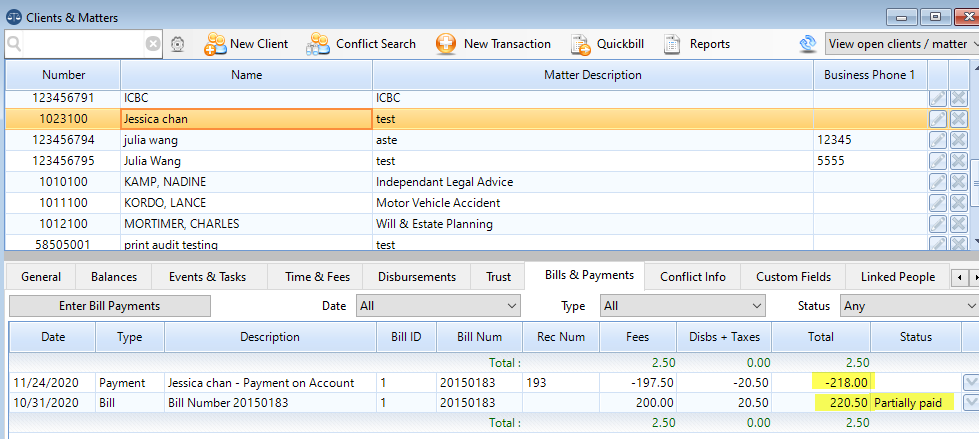
Task: Select the Jessica chan name cell
Action: [x=246, y=119]
